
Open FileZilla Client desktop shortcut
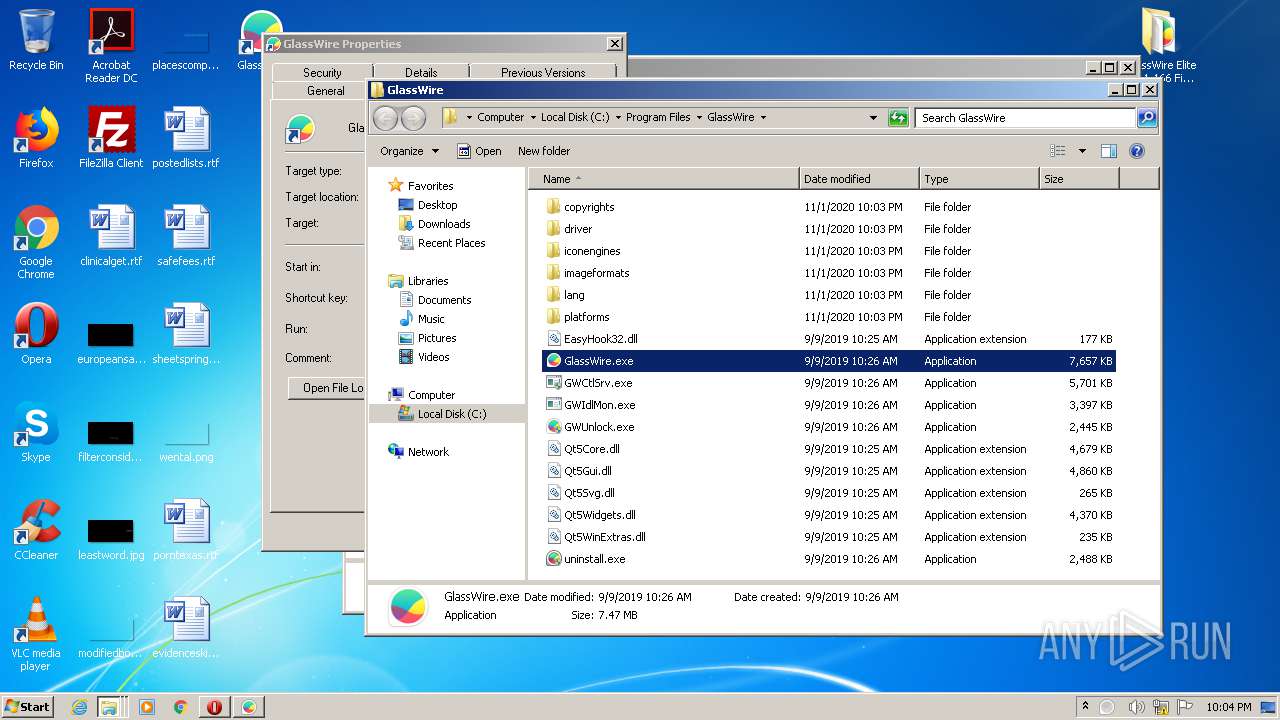pos(111,138)
